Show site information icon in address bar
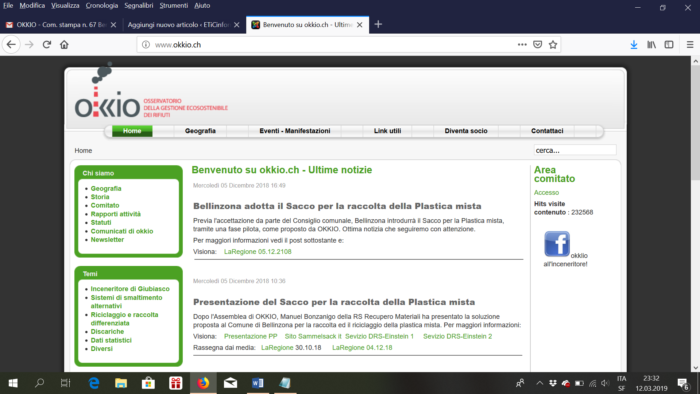700x394 pixels. 146,45
